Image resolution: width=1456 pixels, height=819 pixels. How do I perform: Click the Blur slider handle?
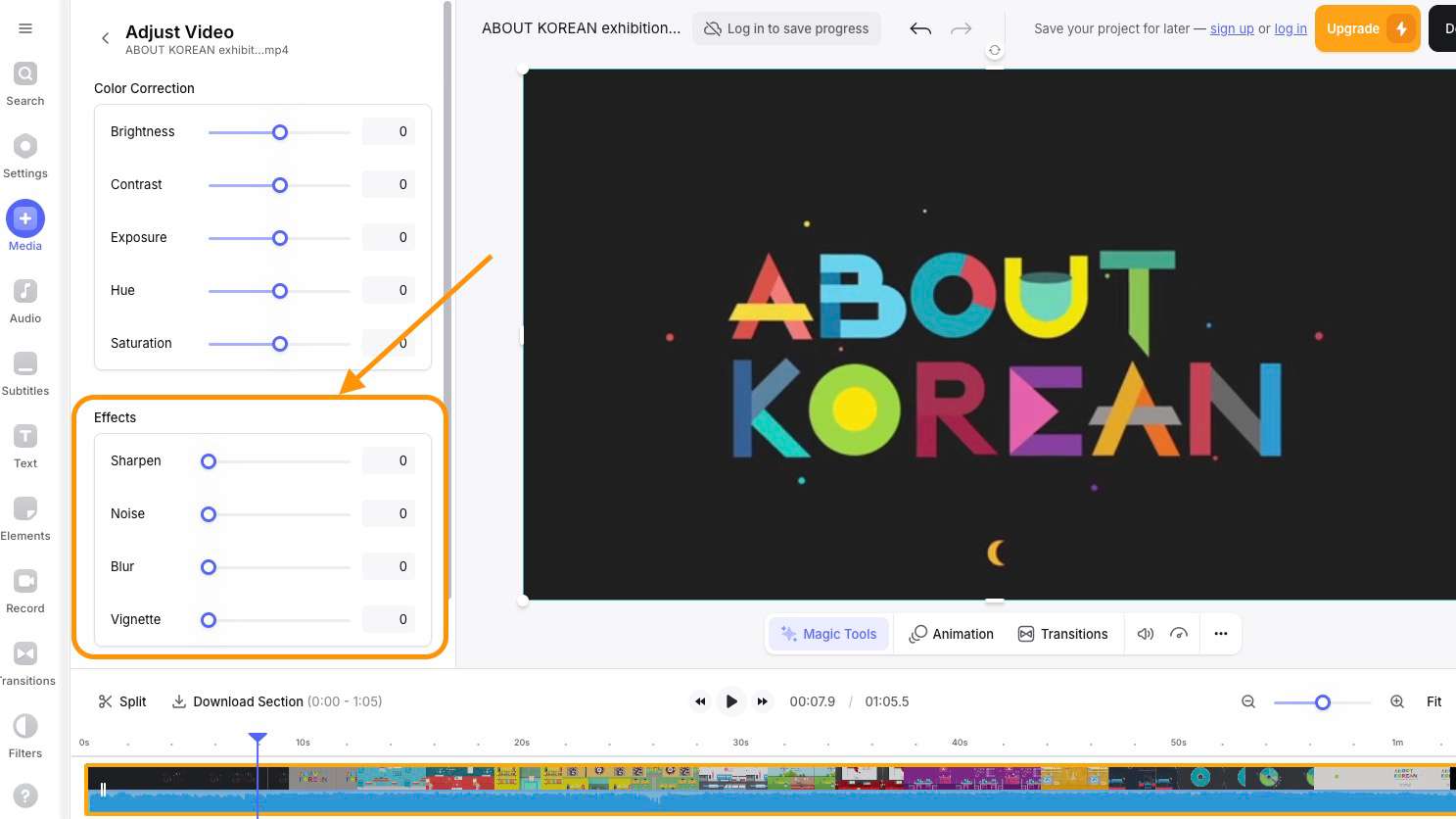click(209, 567)
